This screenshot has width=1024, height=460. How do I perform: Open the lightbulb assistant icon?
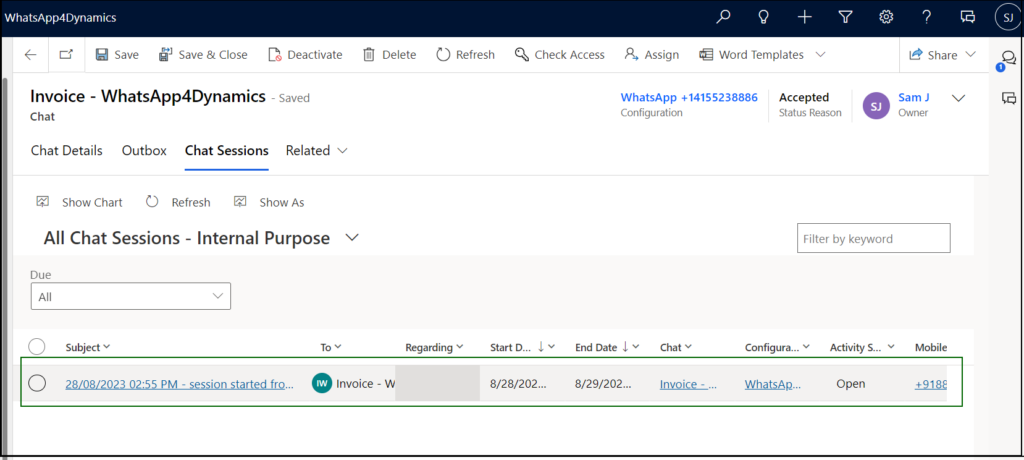coord(763,18)
